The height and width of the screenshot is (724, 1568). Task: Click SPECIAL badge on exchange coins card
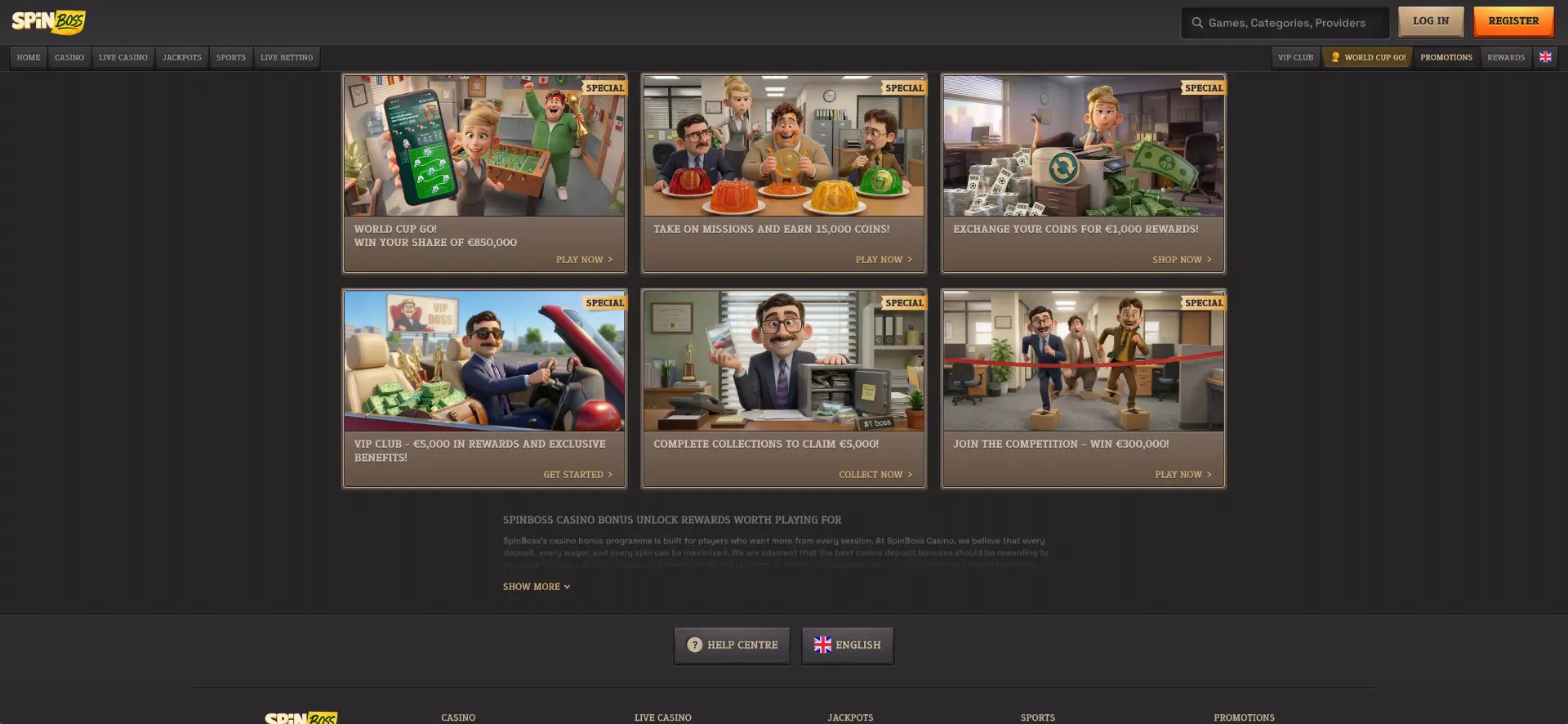pyautogui.click(x=1204, y=87)
